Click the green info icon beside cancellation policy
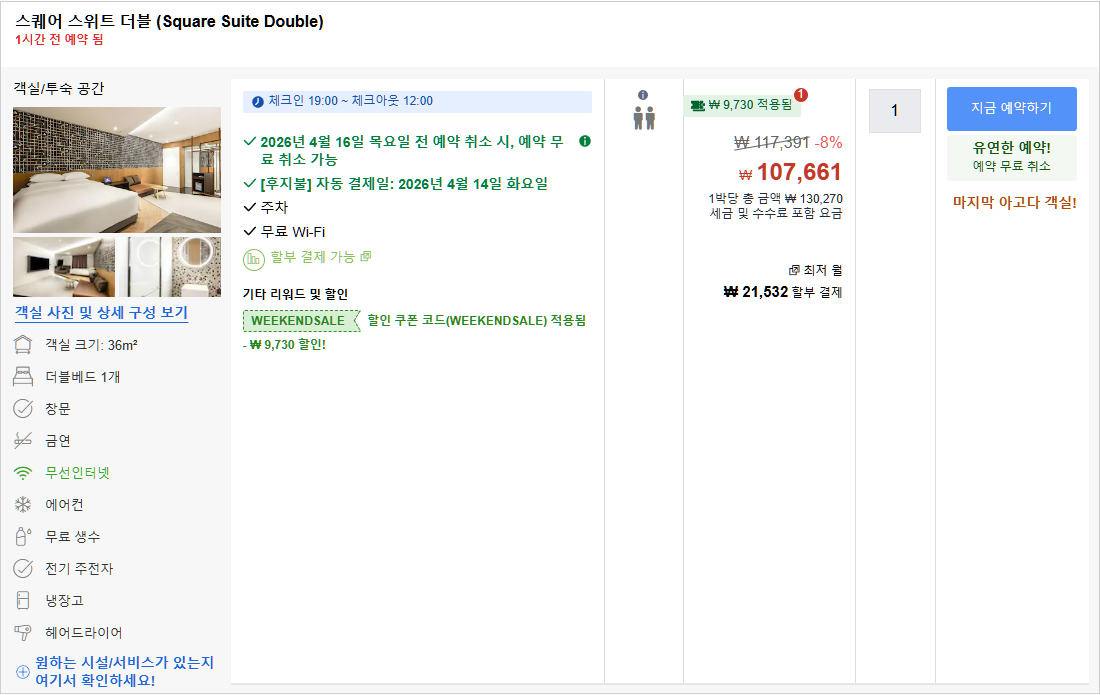This screenshot has height=695, width=1100. (x=584, y=141)
